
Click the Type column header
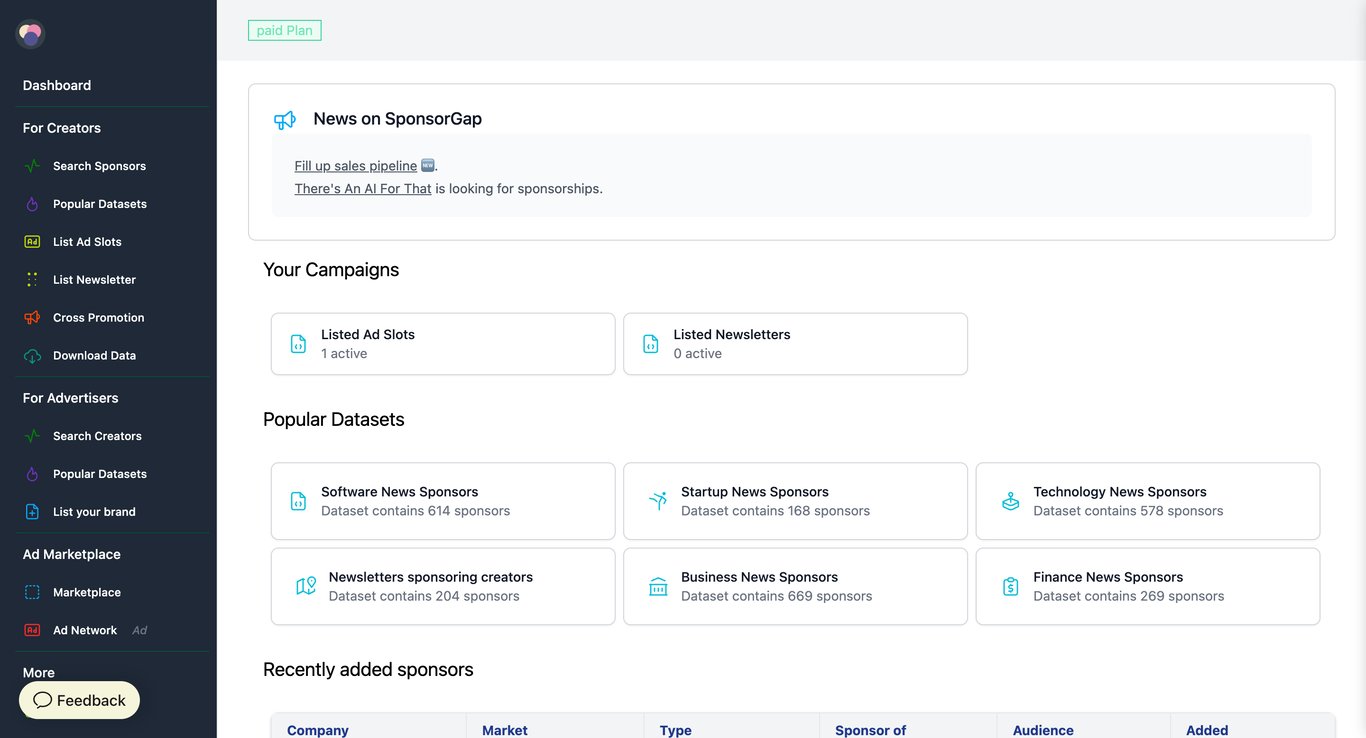[676, 730]
